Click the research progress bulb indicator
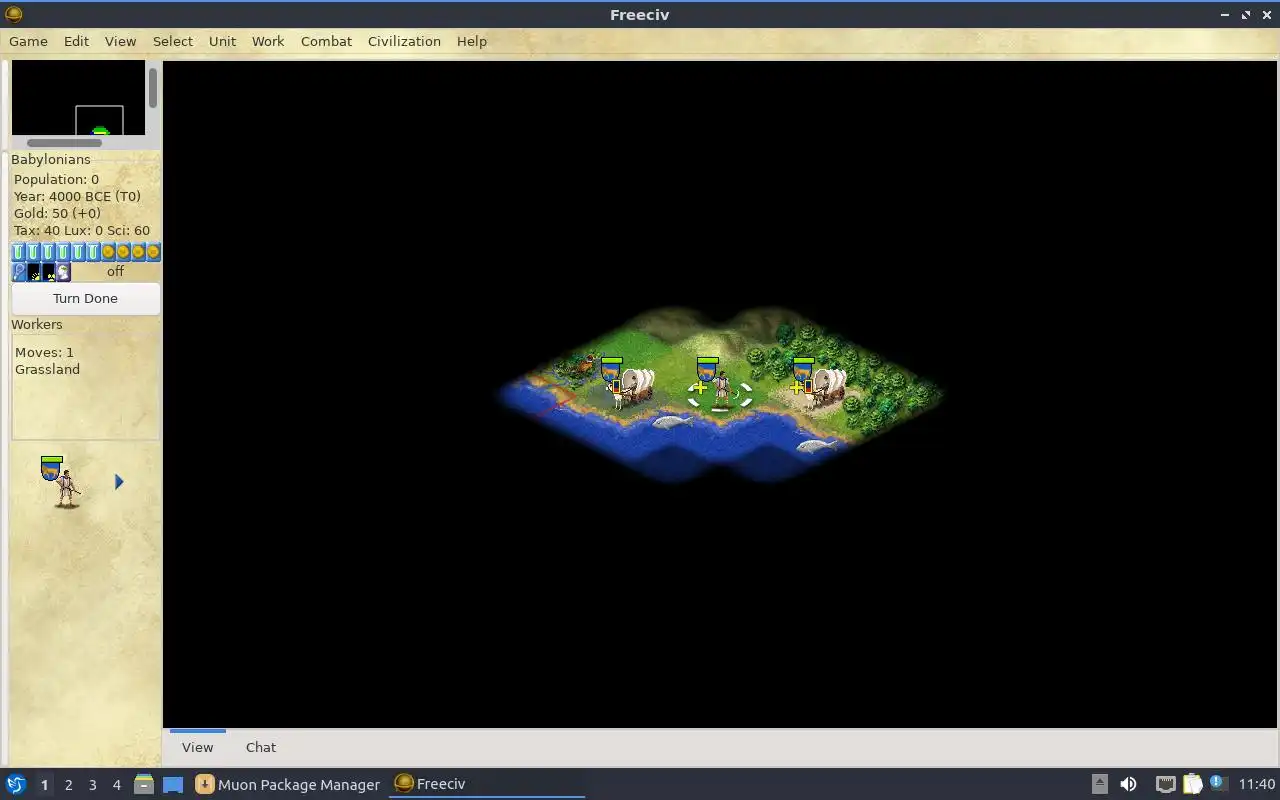Screen dimensions: 1280x800 pos(18,271)
